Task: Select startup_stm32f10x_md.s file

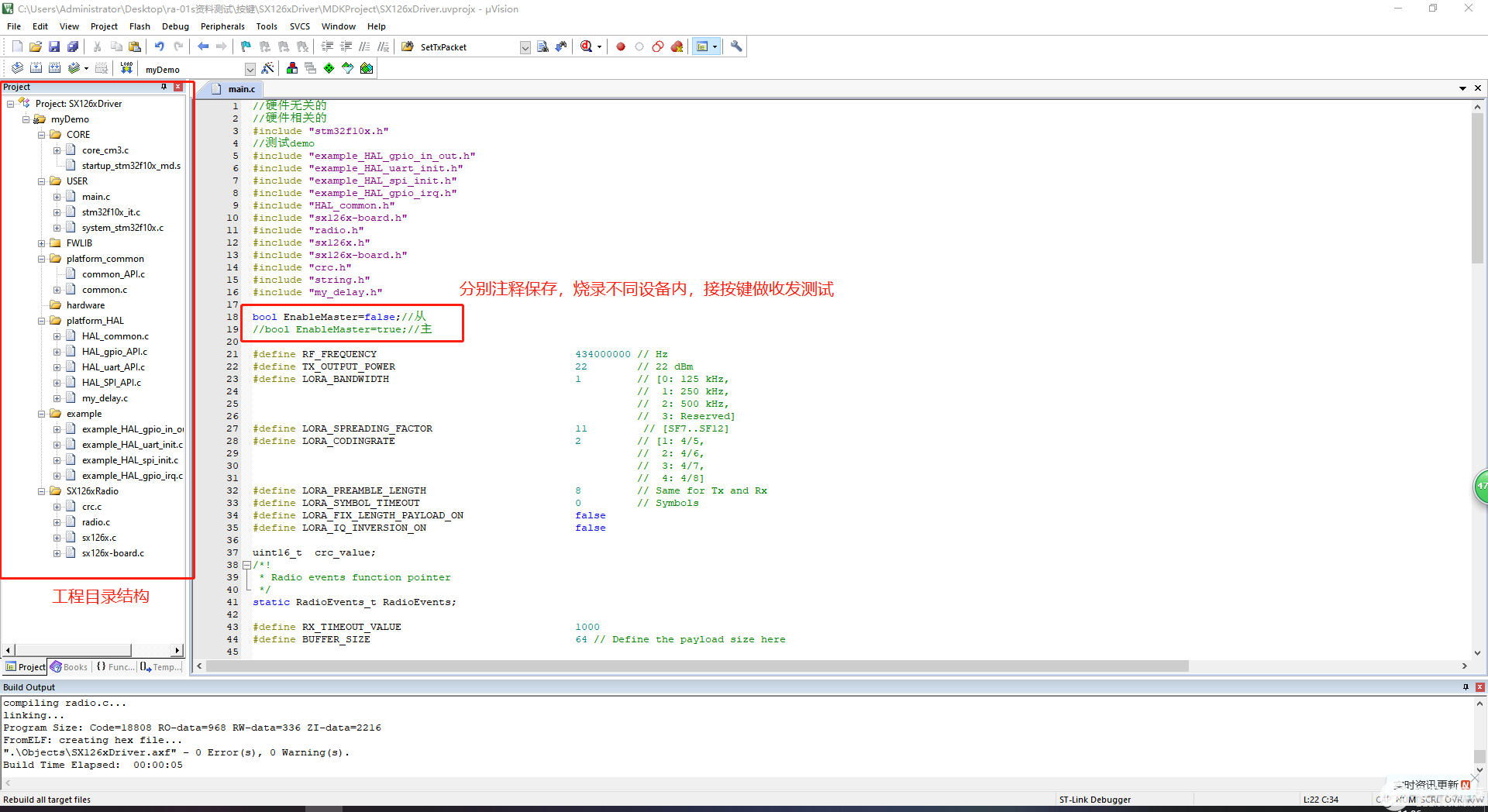Action: tap(131, 166)
